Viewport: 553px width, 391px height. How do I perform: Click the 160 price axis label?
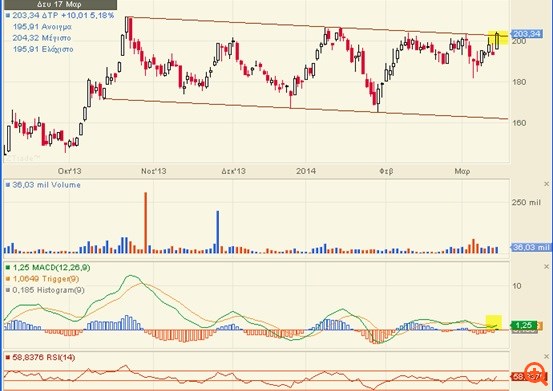(519, 123)
